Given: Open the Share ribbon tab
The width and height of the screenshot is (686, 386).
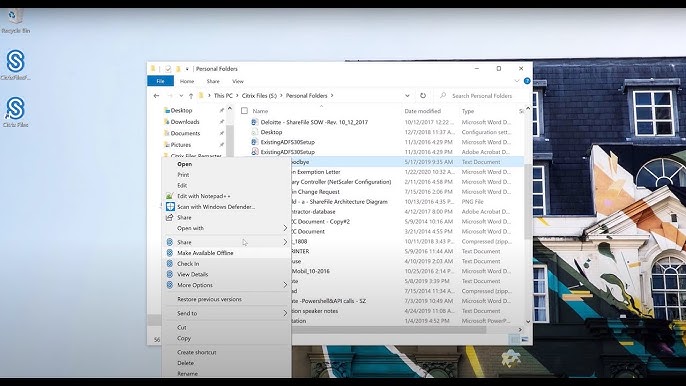Looking at the screenshot, I should pyautogui.click(x=213, y=81).
